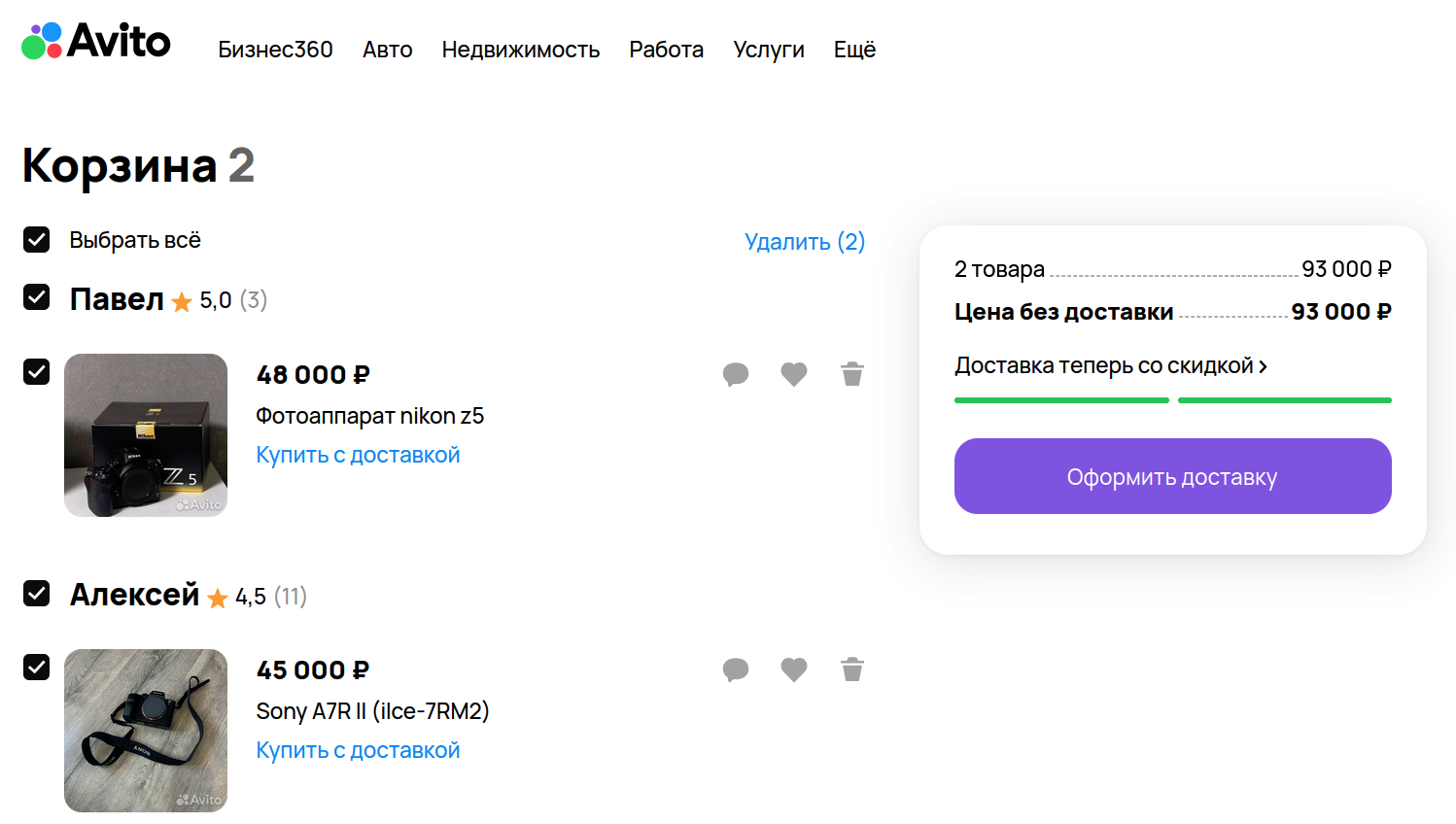
Task: Add Nikon z5 camera to favorites
Action: (794, 374)
